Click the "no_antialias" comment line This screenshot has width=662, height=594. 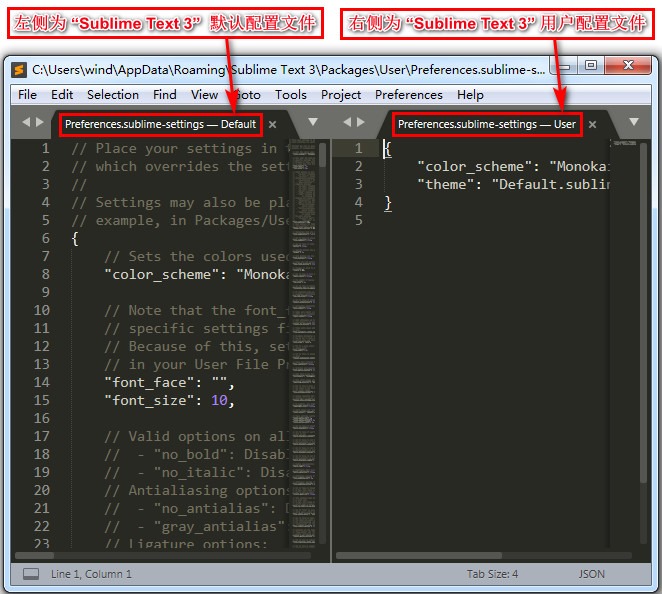pos(197,508)
